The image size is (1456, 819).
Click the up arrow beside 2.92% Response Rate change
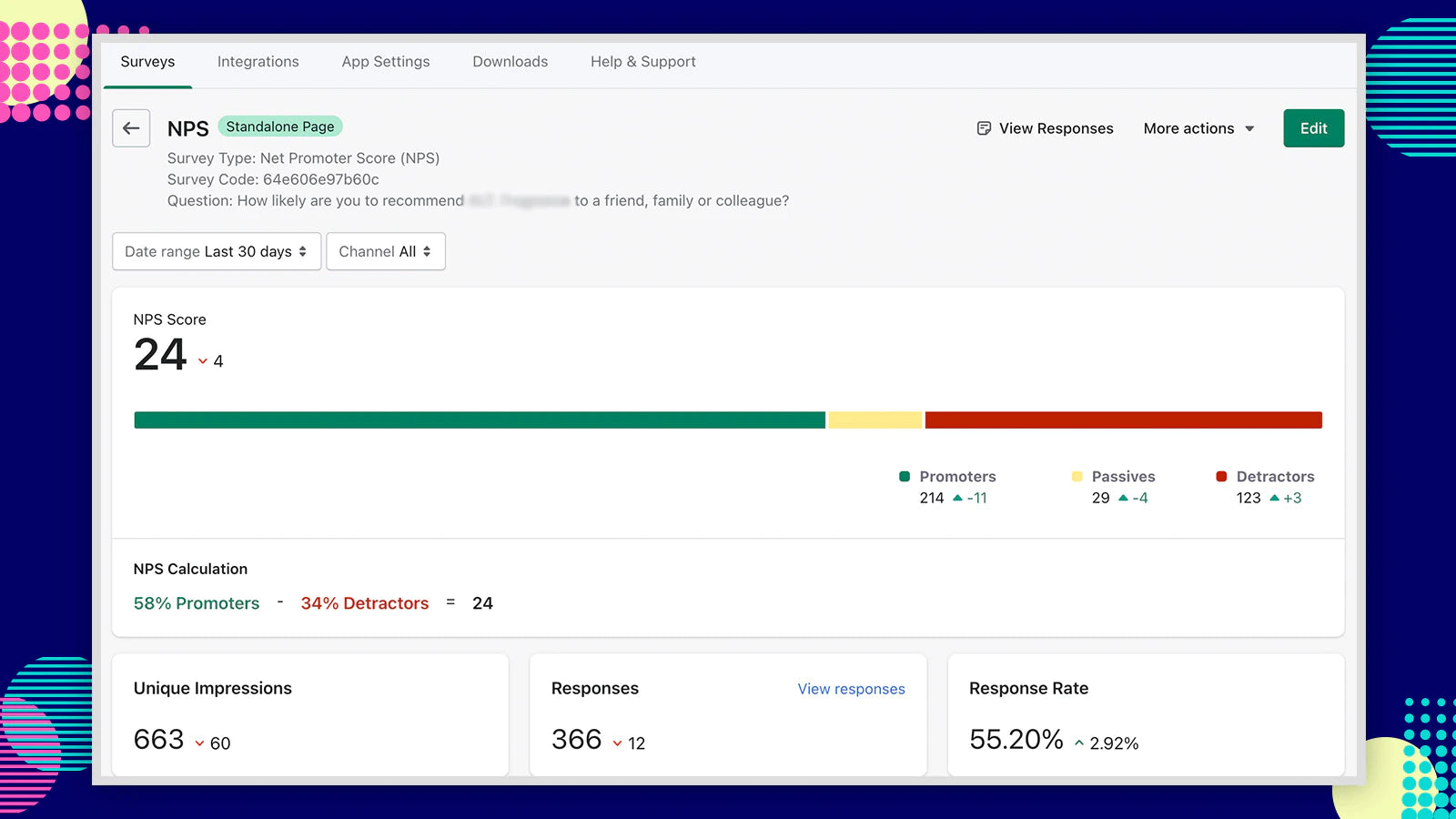(x=1079, y=743)
